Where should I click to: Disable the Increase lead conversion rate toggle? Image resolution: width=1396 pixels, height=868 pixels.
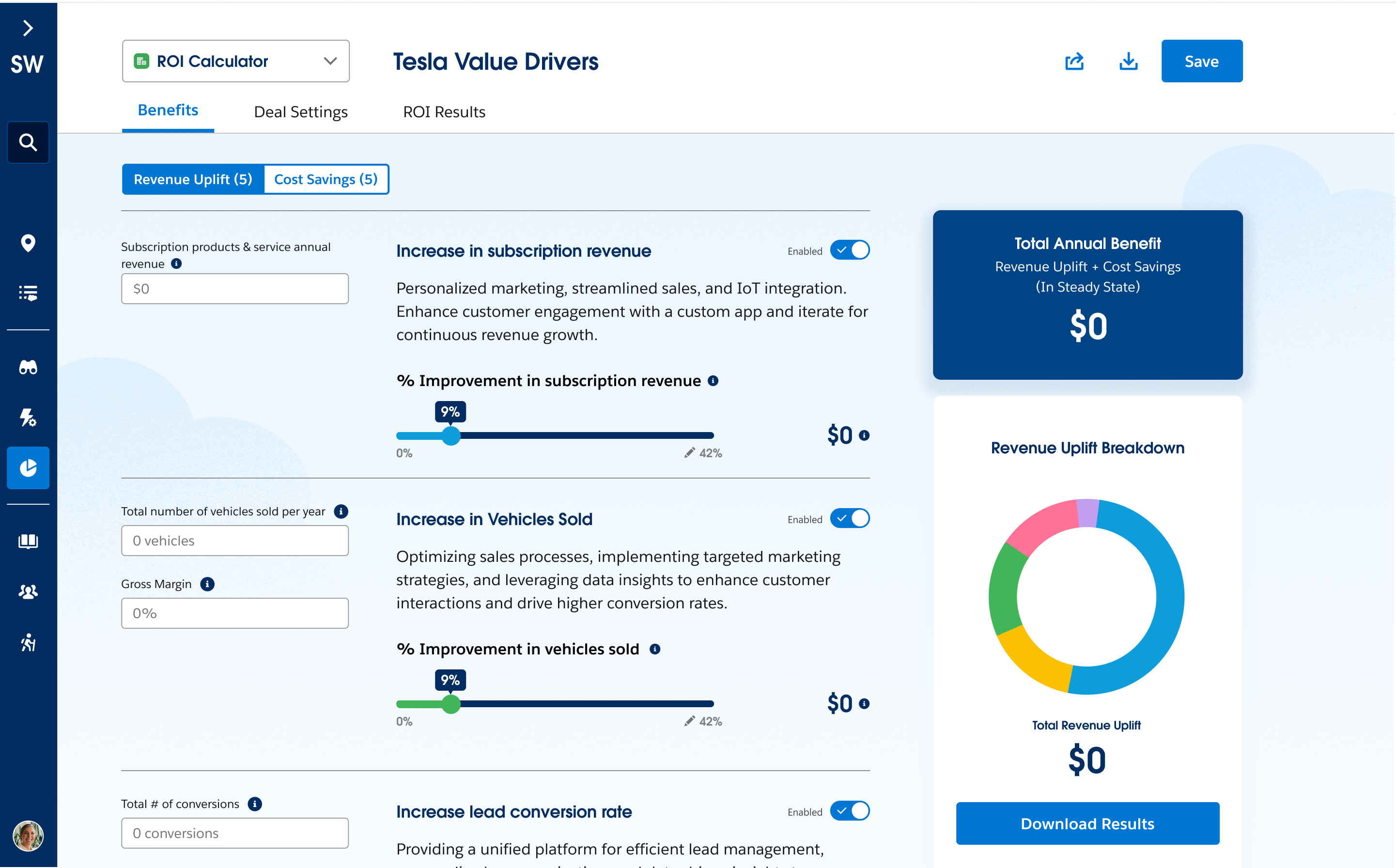(850, 811)
